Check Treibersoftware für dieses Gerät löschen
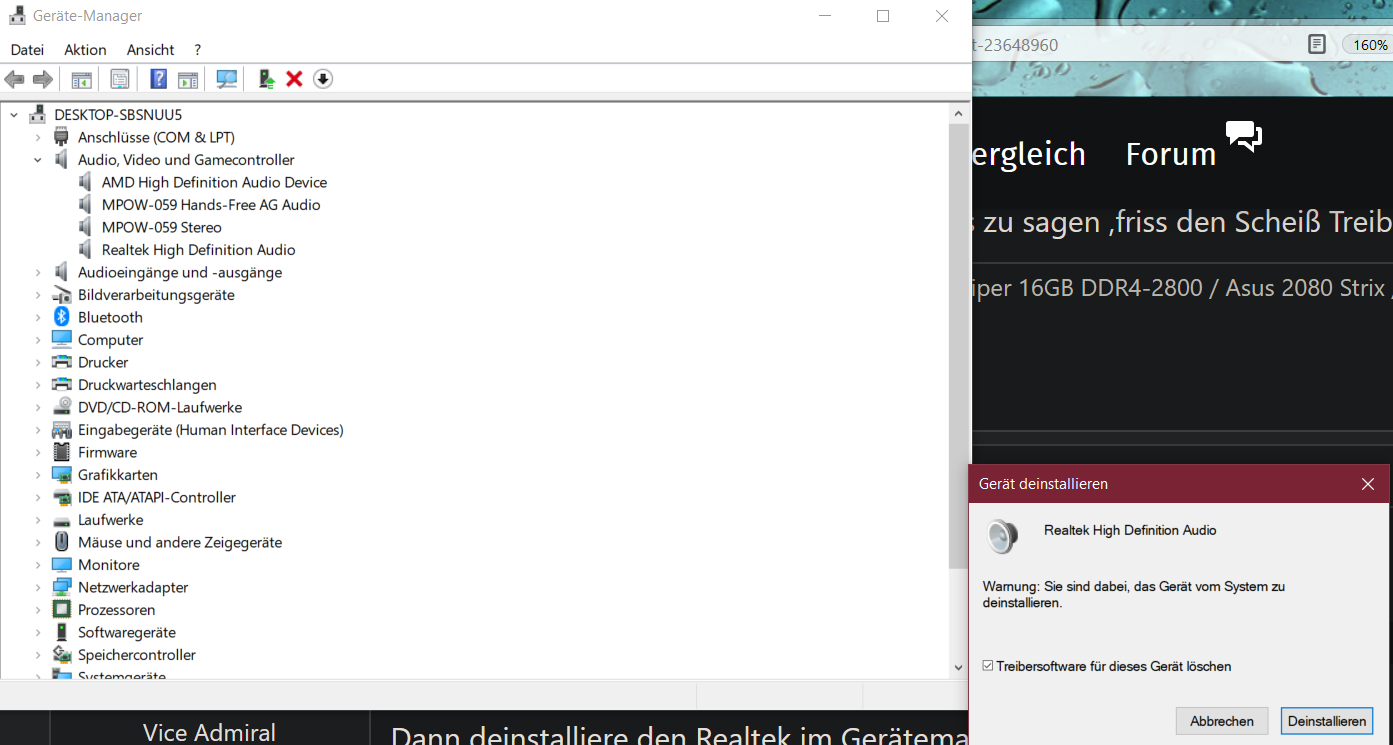This screenshot has height=745, width=1393. pos(986,666)
